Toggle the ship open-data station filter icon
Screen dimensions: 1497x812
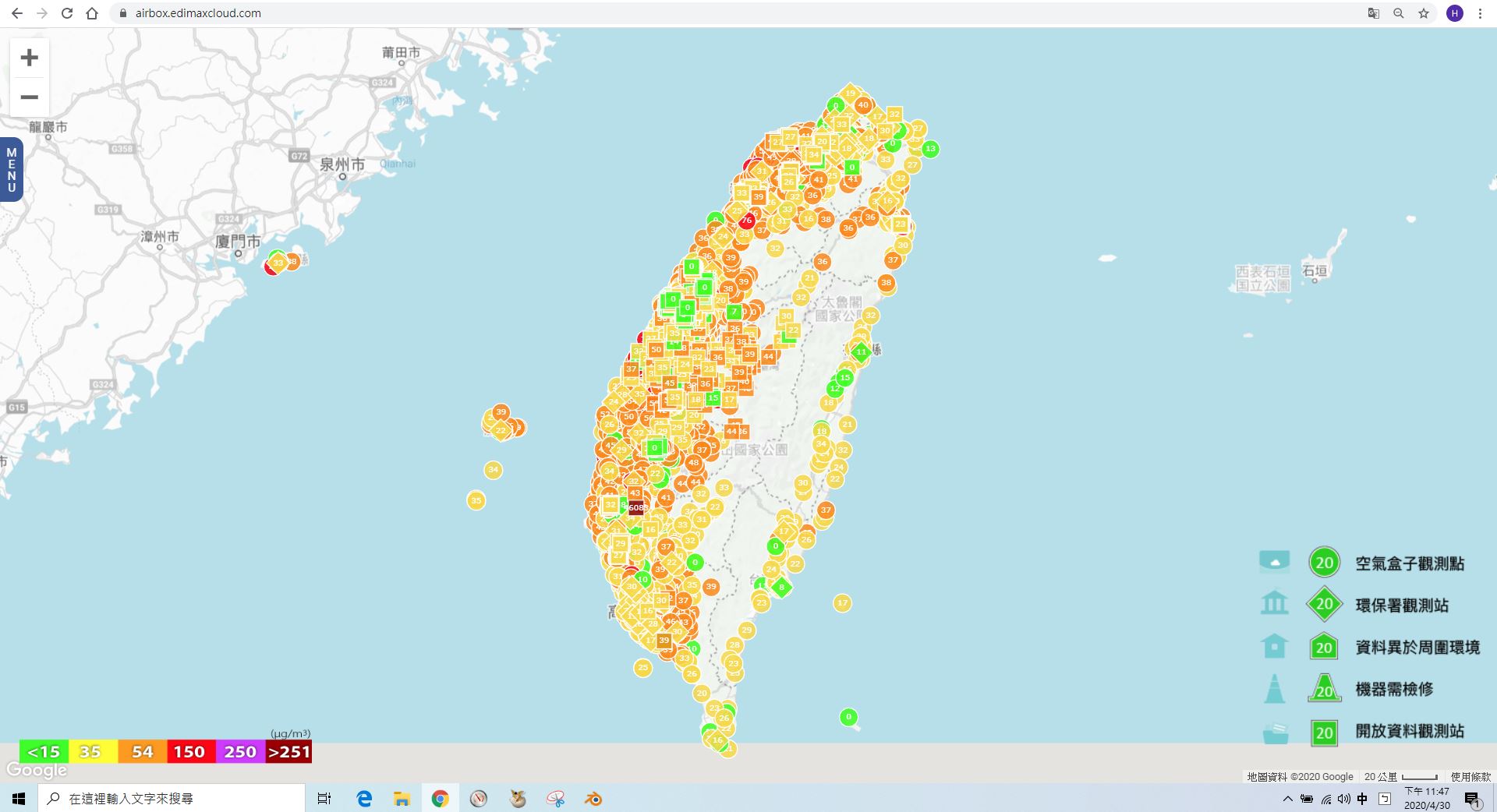[x=1276, y=733]
